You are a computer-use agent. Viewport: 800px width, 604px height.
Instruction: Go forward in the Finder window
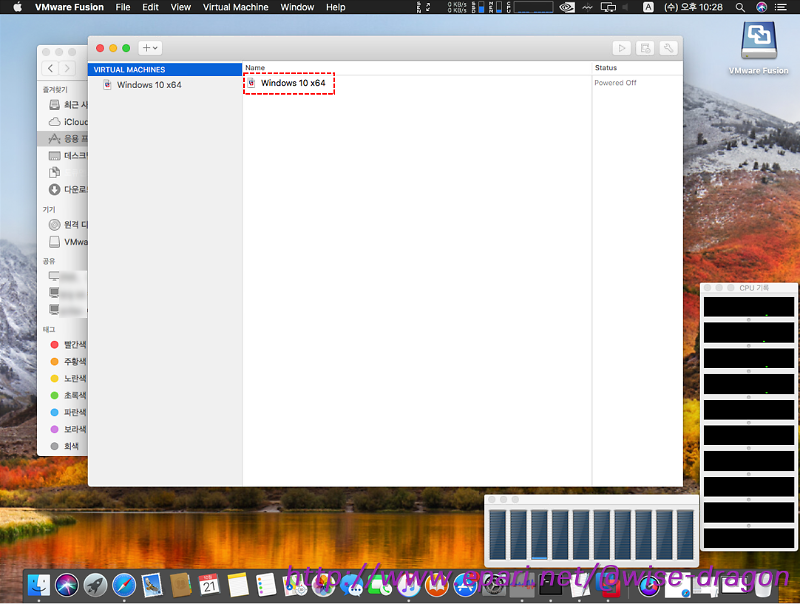pyautogui.click(x=67, y=68)
